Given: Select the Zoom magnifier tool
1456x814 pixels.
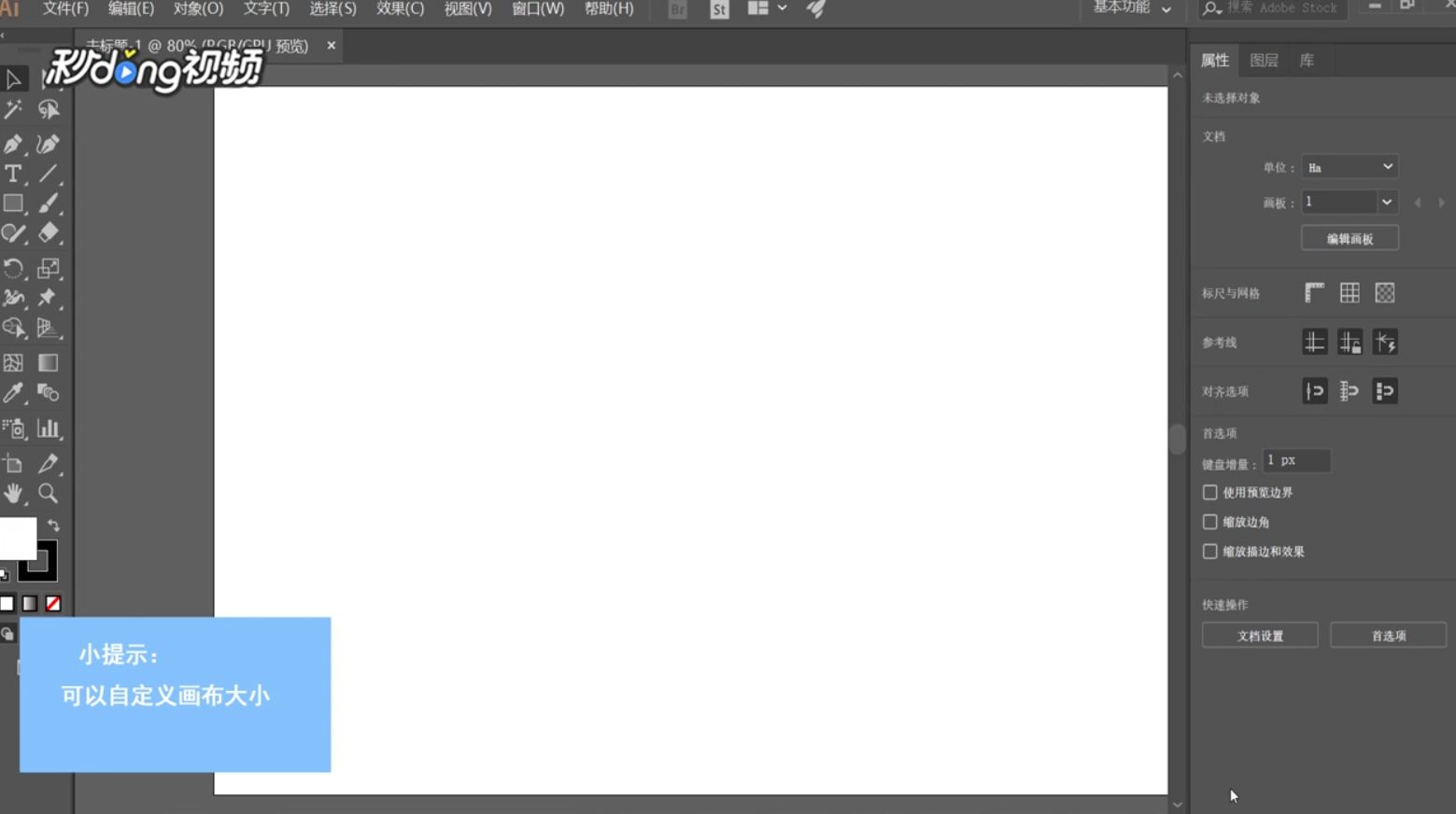Looking at the screenshot, I should (x=49, y=494).
